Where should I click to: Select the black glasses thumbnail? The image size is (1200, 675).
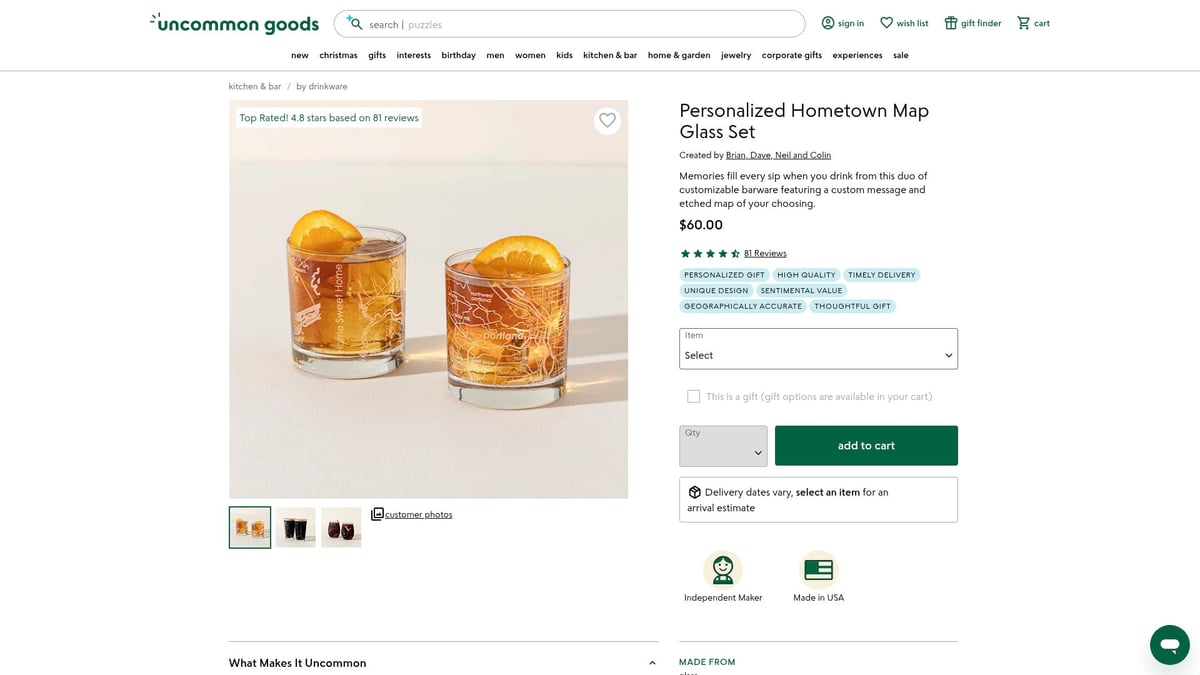[x=295, y=527]
